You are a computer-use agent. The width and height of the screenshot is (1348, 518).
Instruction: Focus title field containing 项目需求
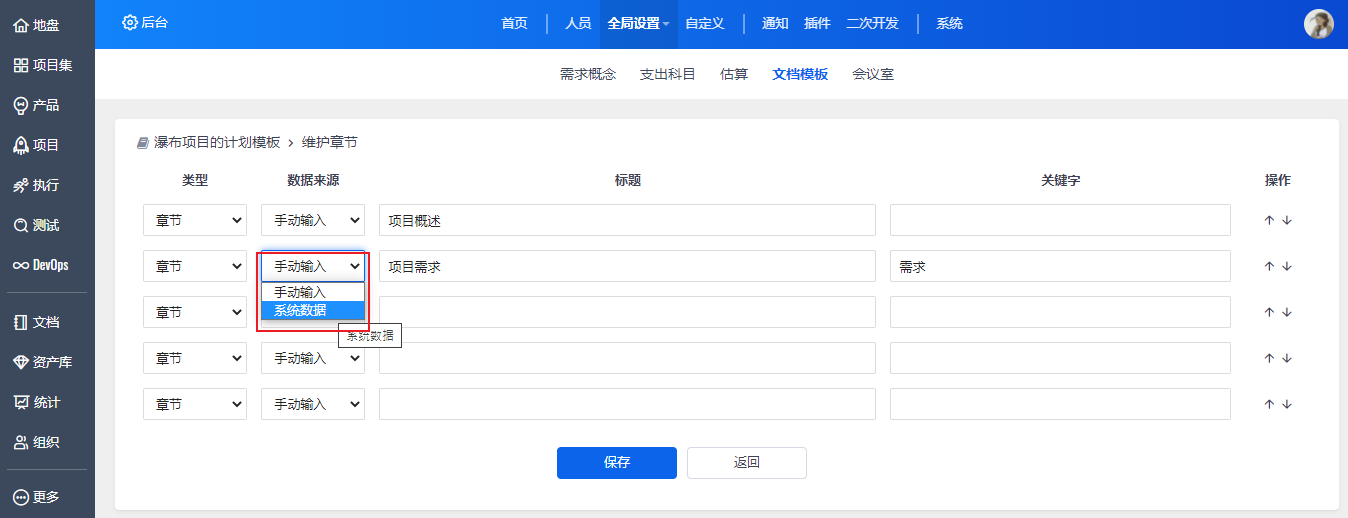(627, 266)
